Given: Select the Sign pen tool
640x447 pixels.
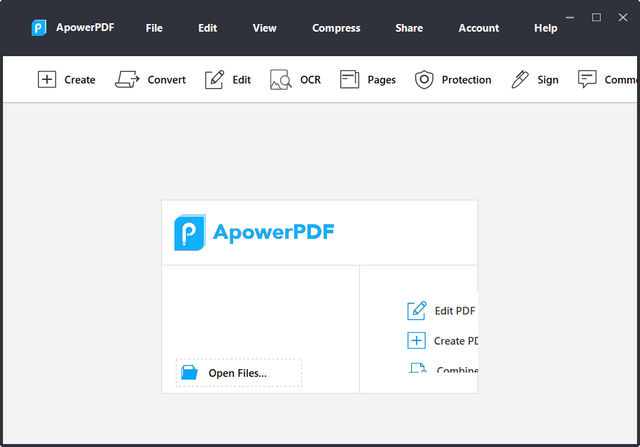Looking at the screenshot, I should [x=520, y=80].
